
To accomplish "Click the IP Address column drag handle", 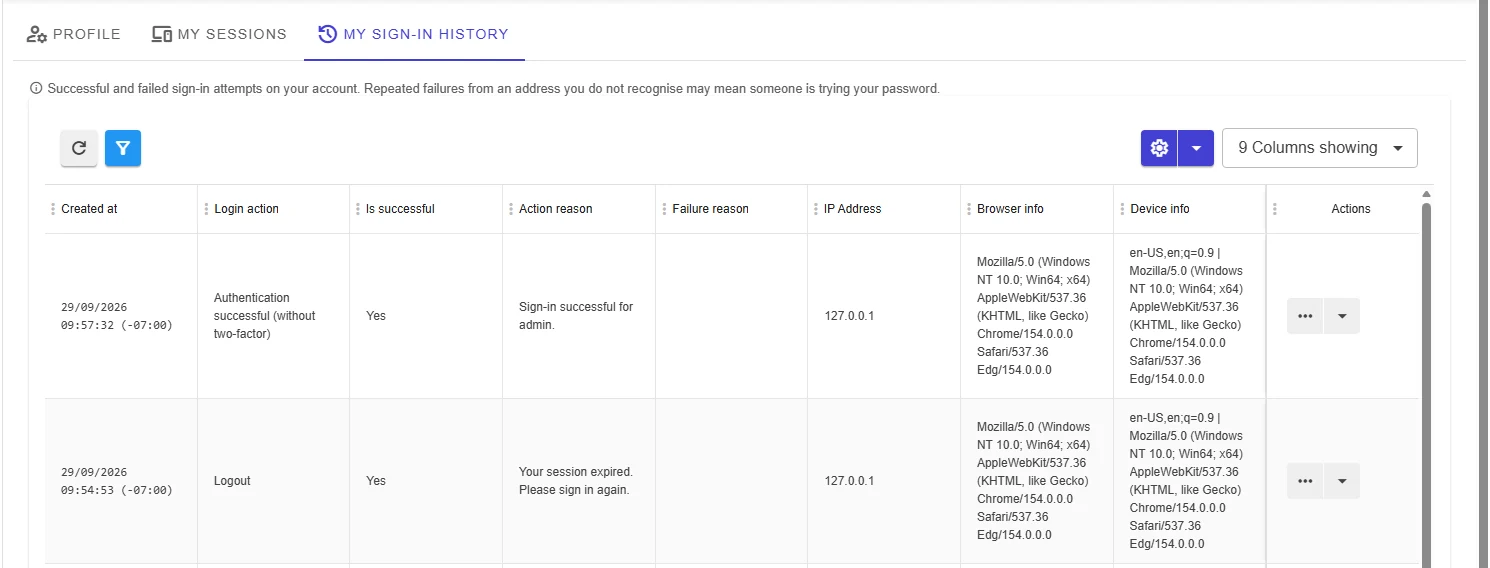I will pos(815,209).
